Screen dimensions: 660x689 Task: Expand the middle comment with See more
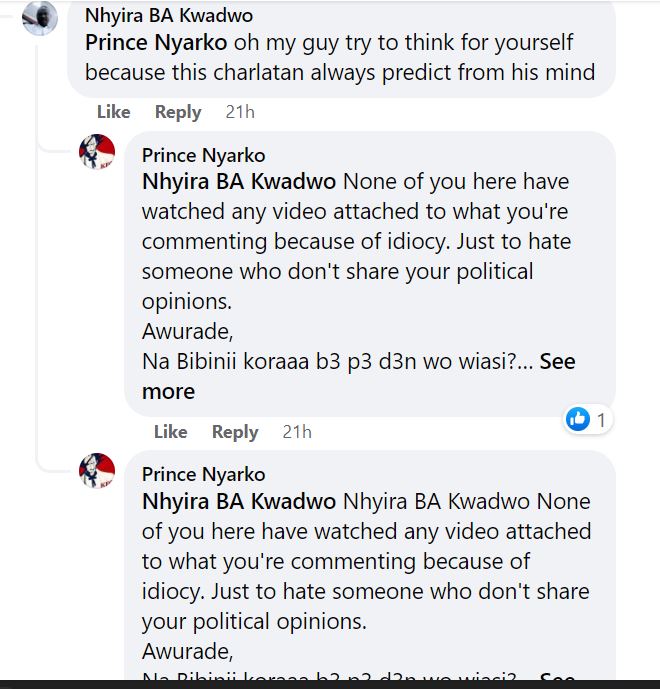(x=557, y=362)
